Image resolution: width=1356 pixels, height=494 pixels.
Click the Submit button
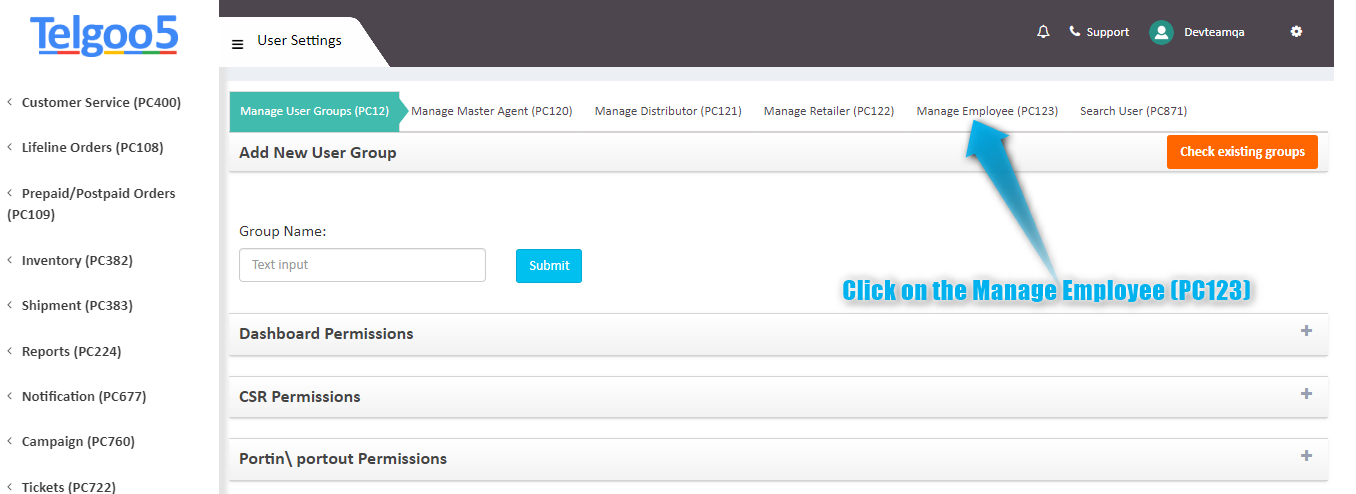[x=549, y=265]
